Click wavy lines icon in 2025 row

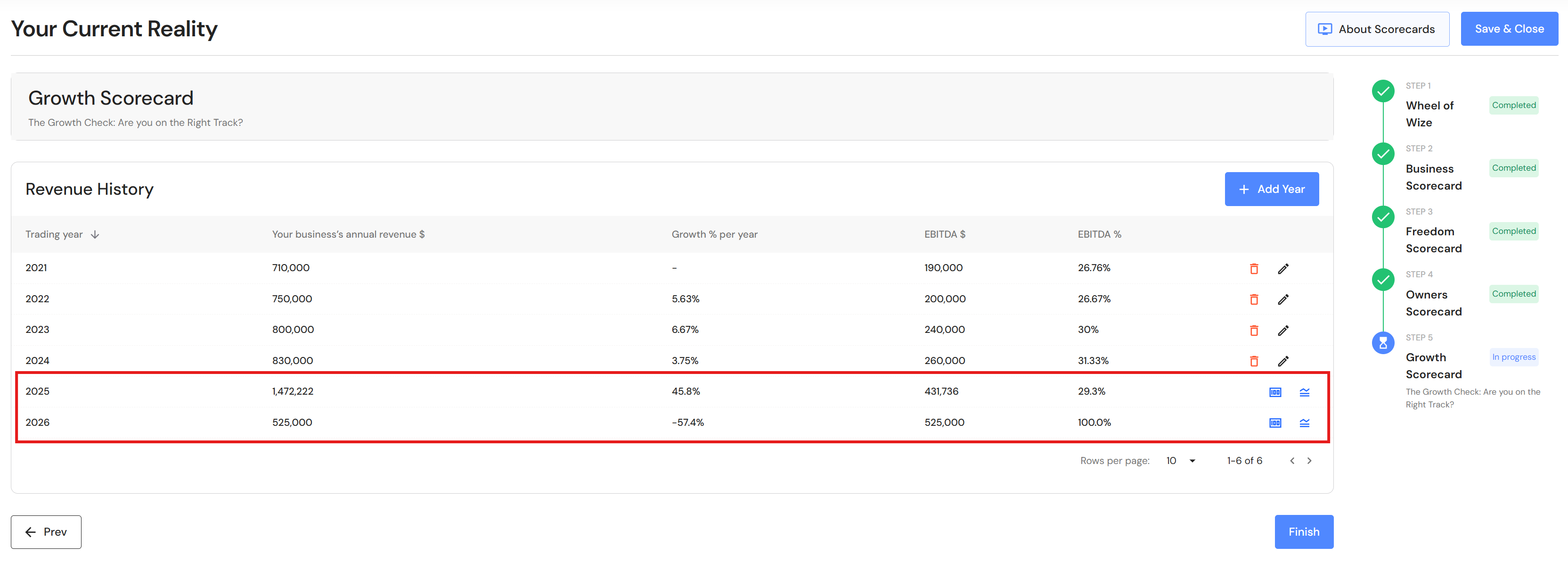(x=1304, y=392)
